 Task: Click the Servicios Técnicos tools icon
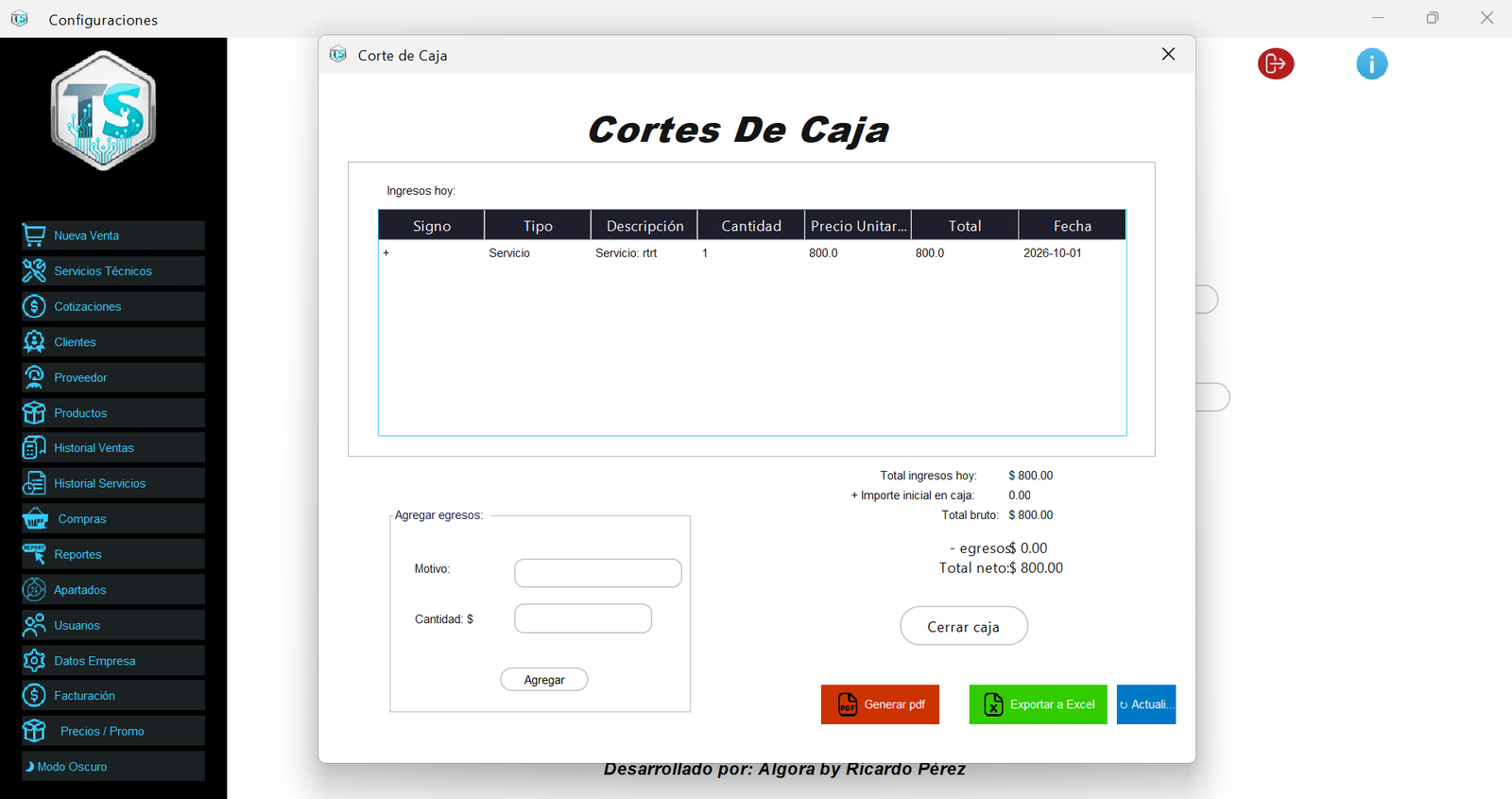tap(34, 270)
